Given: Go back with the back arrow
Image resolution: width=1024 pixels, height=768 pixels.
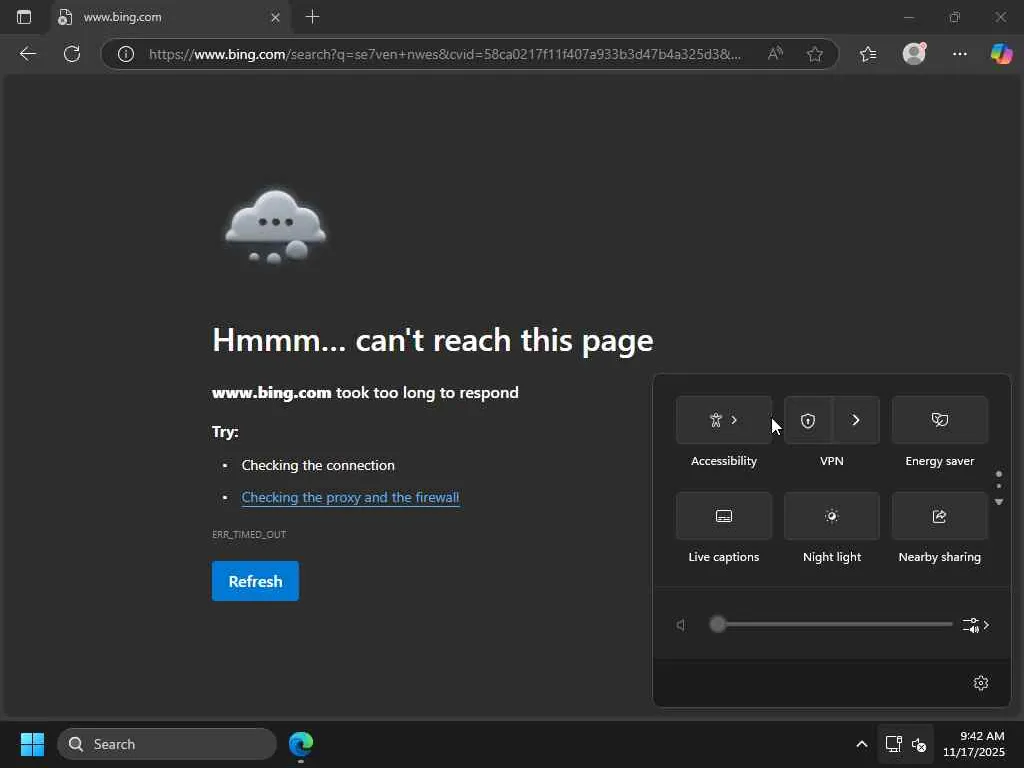Looking at the screenshot, I should click(x=28, y=54).
